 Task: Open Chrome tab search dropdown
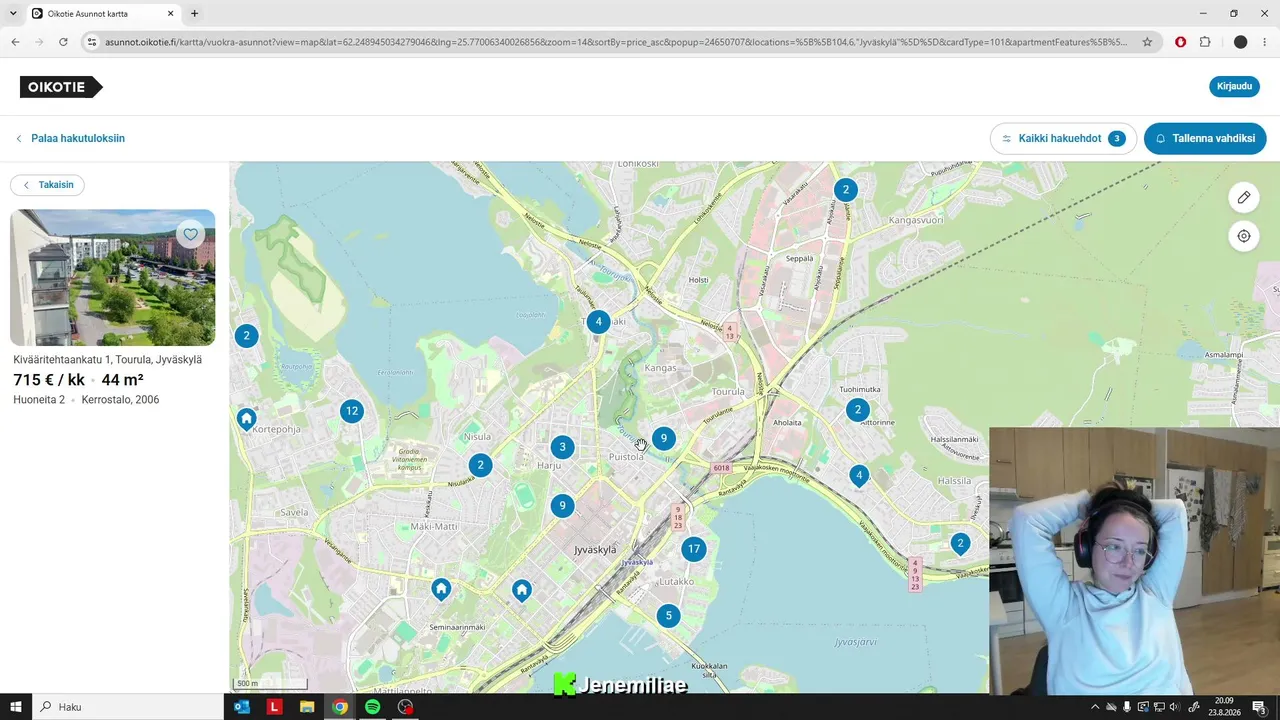[x=13, y=14]
